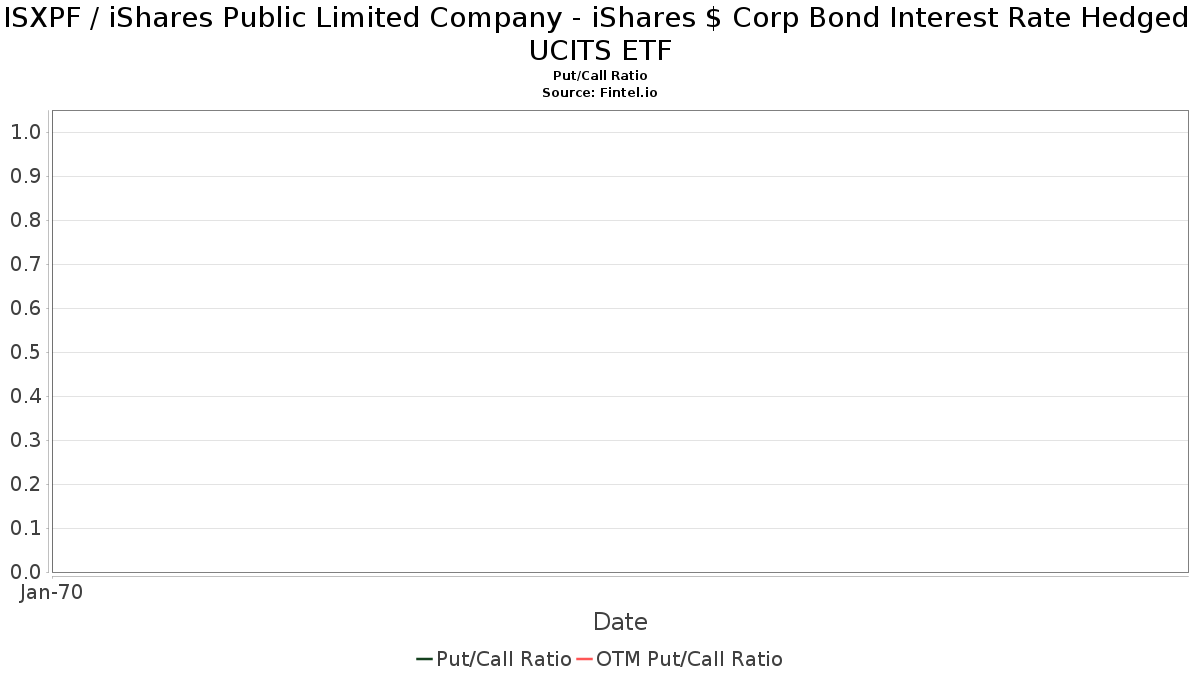Click the 0.9 y-axis label

tap(25, 176)
